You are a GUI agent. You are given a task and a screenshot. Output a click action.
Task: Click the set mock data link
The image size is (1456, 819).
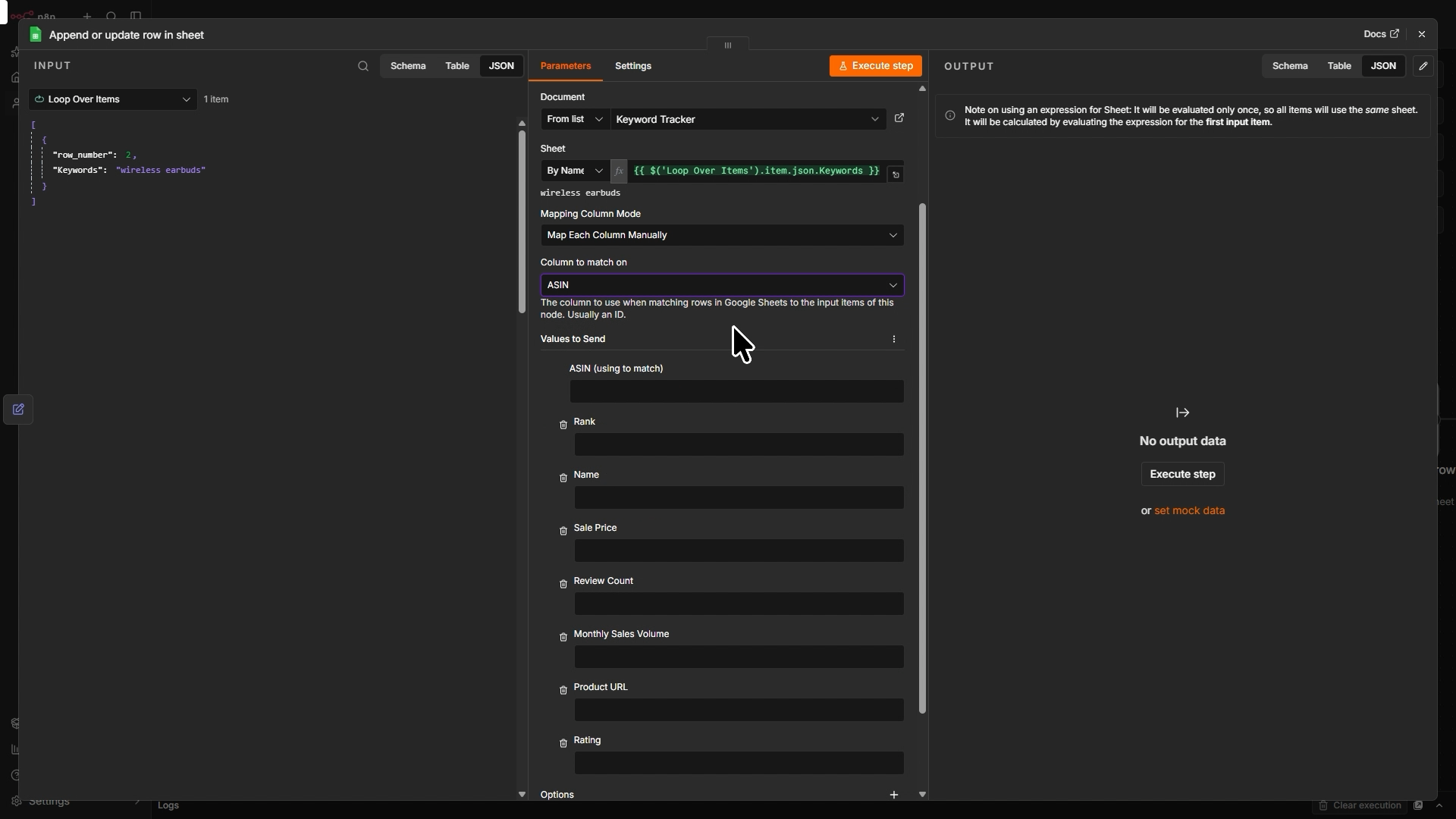click(x=1189, y=511)
